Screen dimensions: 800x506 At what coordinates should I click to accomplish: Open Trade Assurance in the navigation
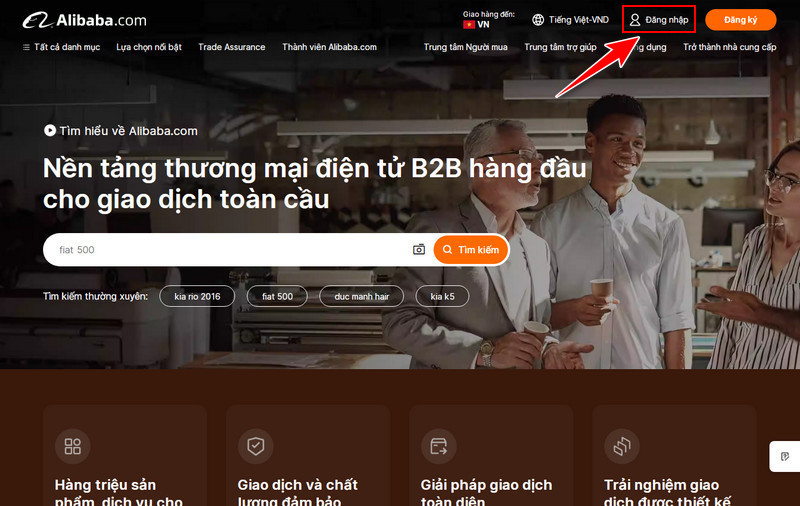click(231, 47)
